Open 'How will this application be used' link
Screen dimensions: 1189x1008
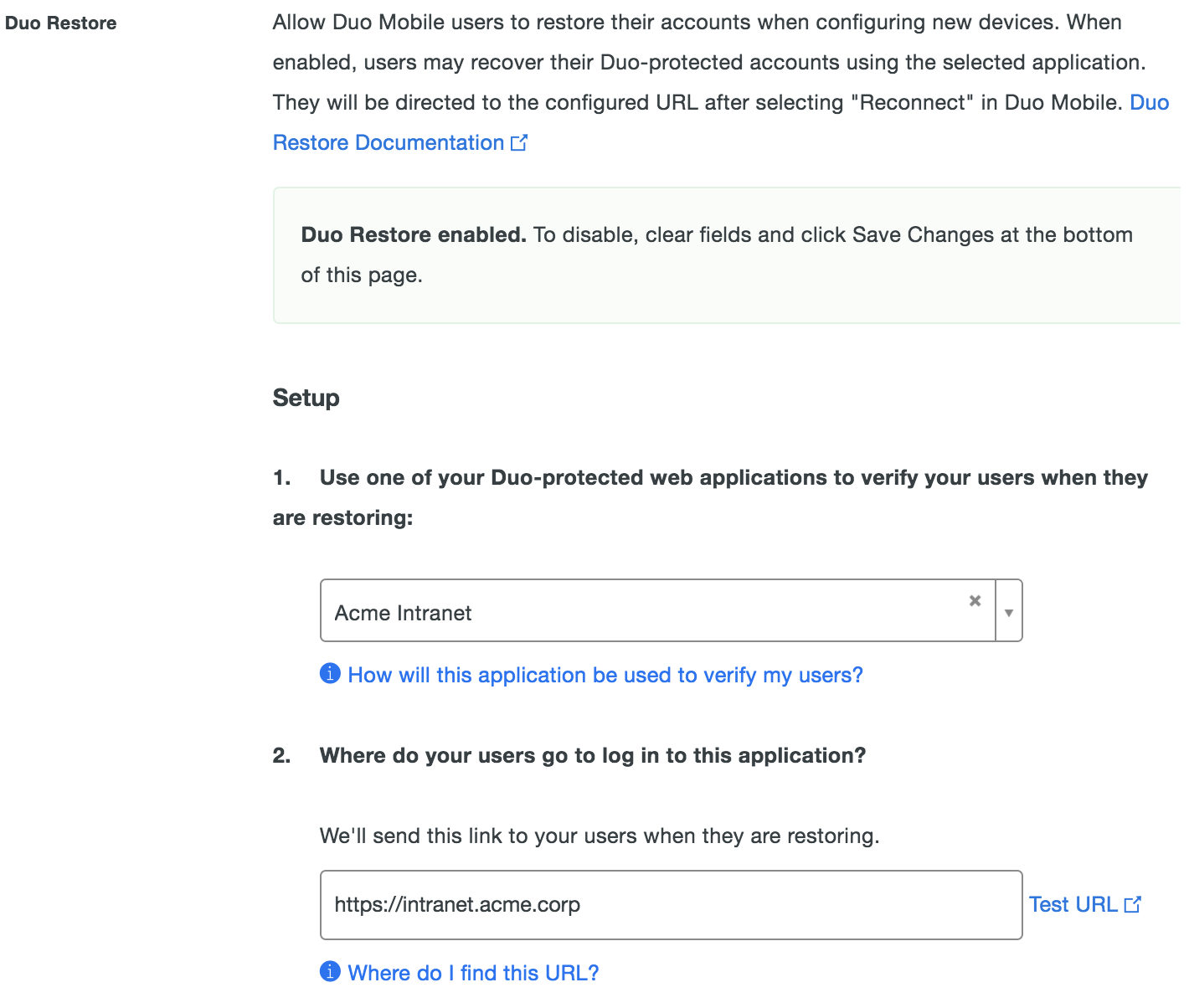click(x=605, y=675)
